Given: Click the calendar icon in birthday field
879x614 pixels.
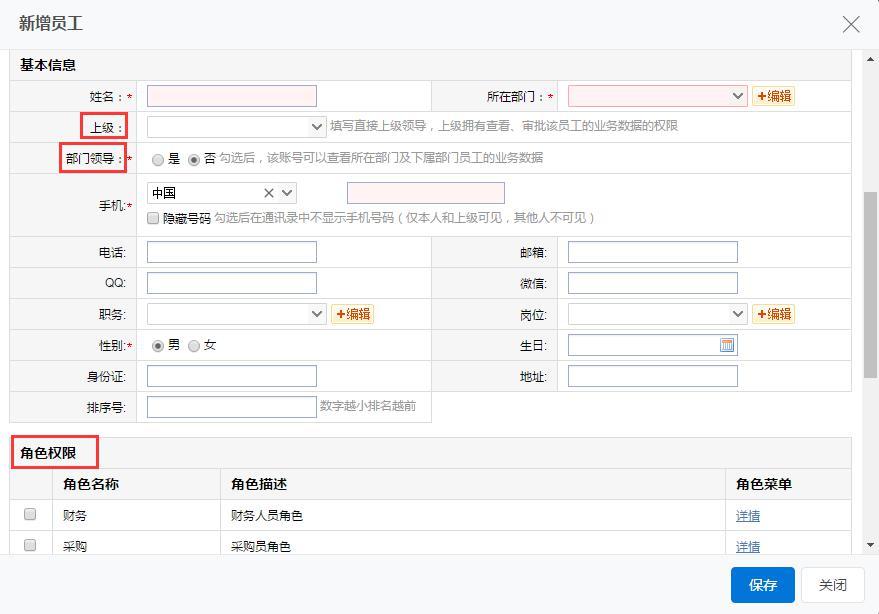Looking at the screenshot, I should click(x=727, y=345).
